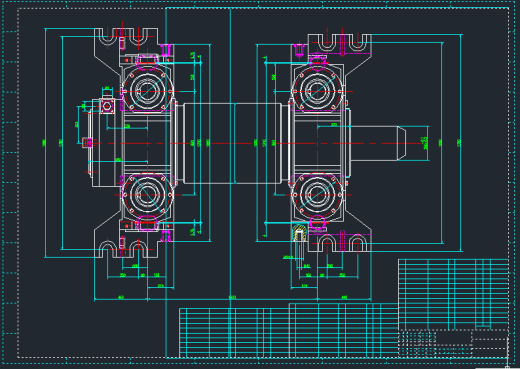Viewport: 520px width, 369px height.
Task: Select lower-left bearing housing circle
Action: click(147, 194)
